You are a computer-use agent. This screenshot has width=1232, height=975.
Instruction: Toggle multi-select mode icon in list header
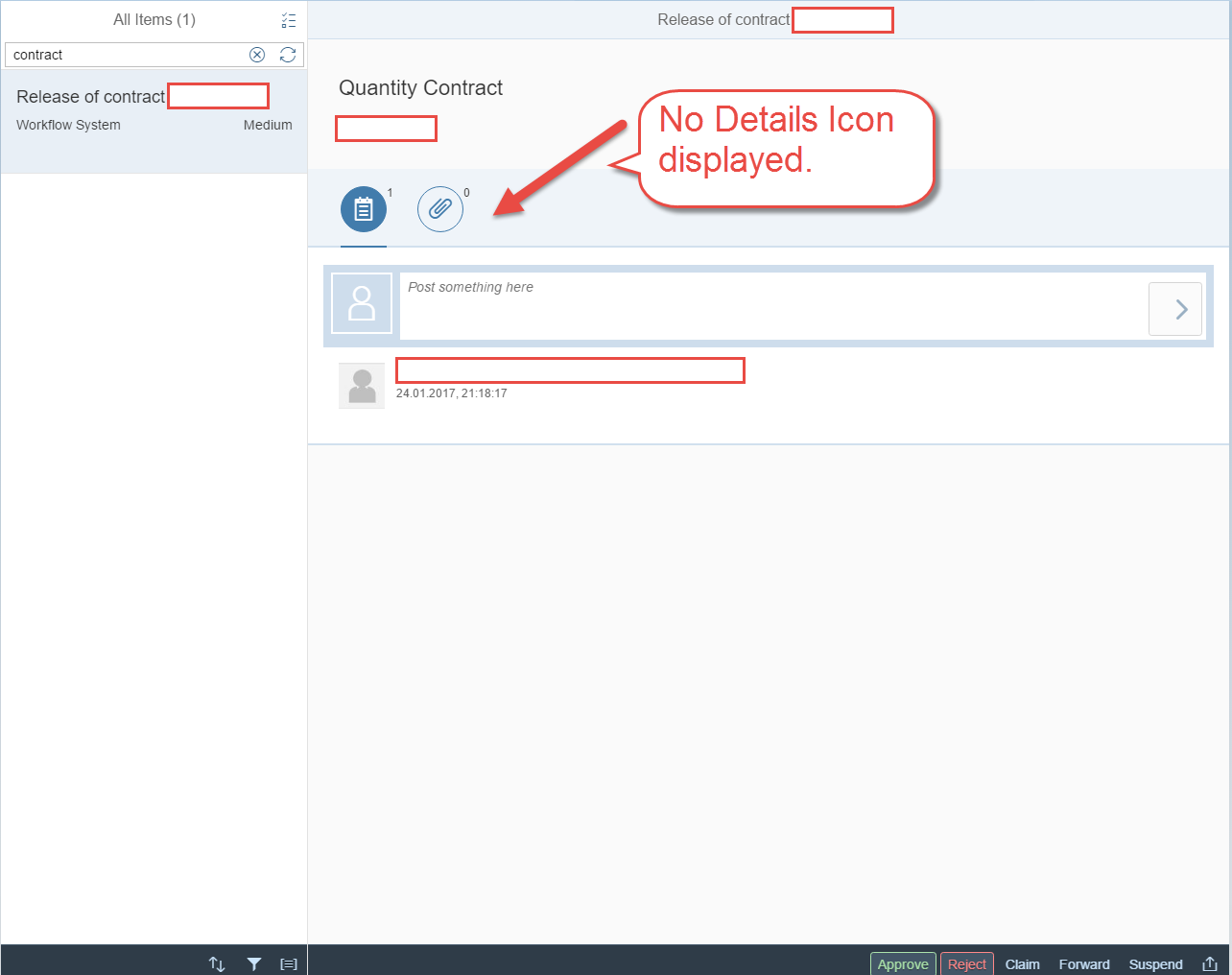tap(289, 20)
